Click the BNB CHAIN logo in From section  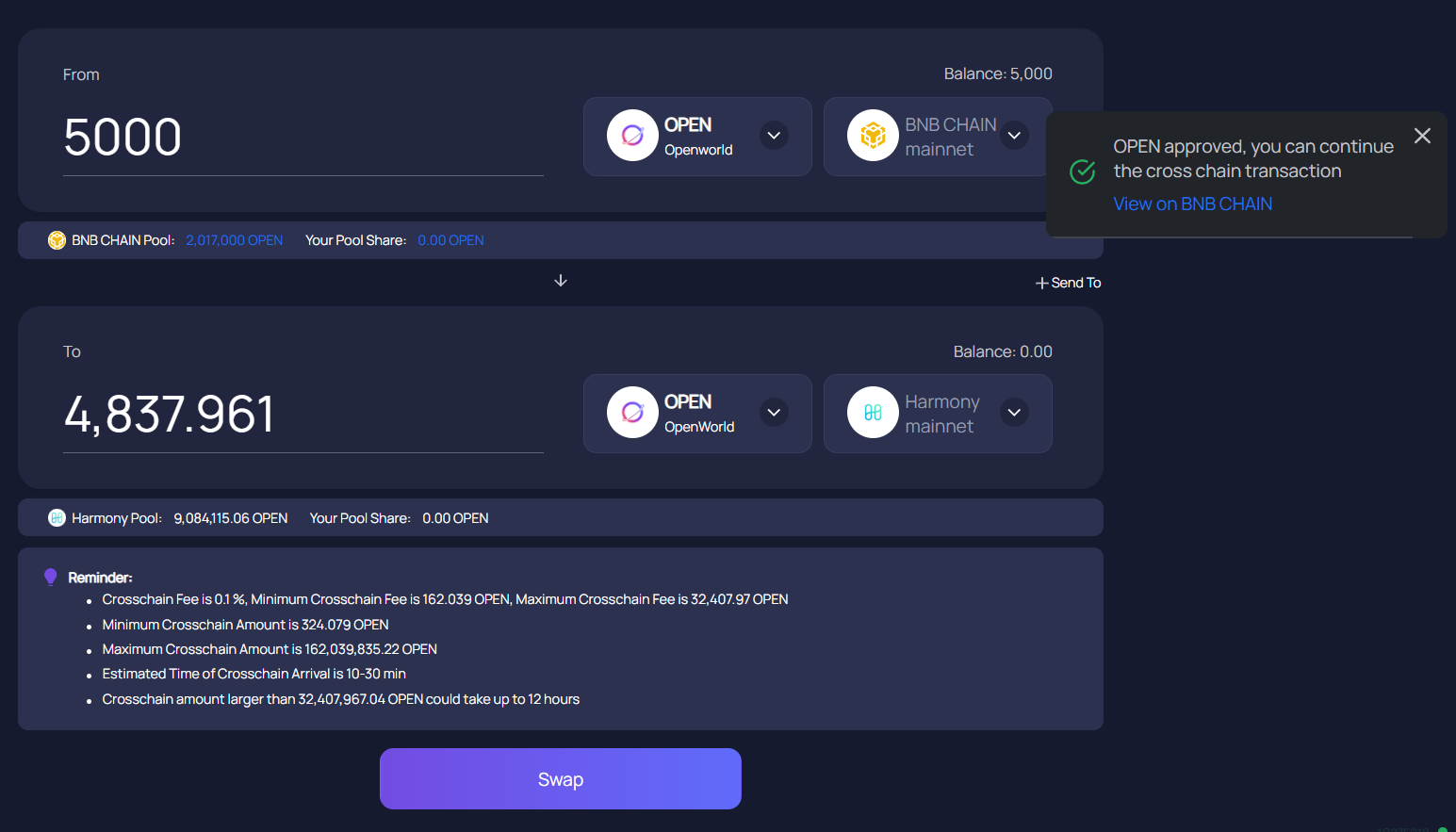[873, 136]
